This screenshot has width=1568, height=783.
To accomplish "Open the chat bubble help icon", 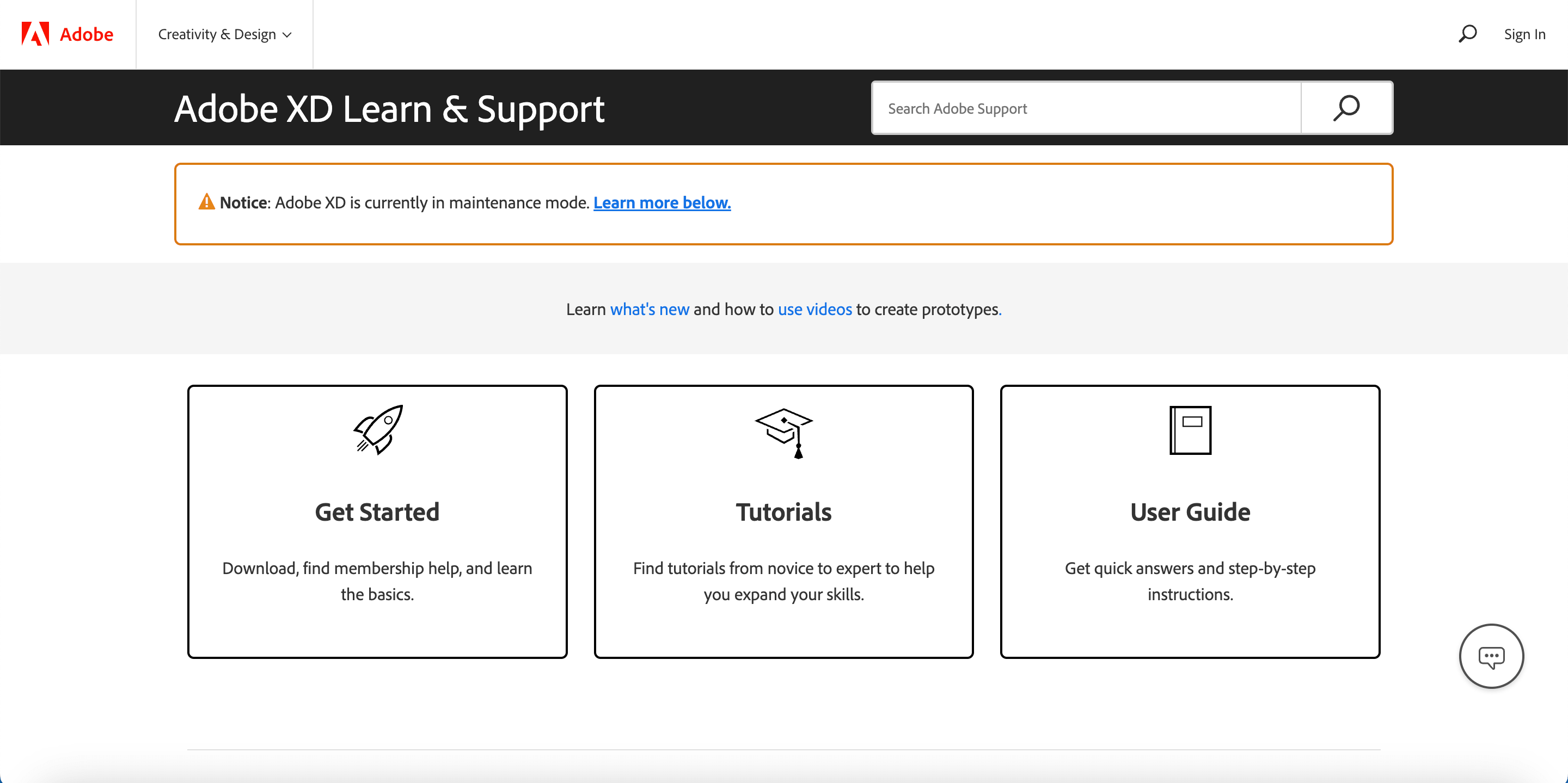I will point(1491,656).
